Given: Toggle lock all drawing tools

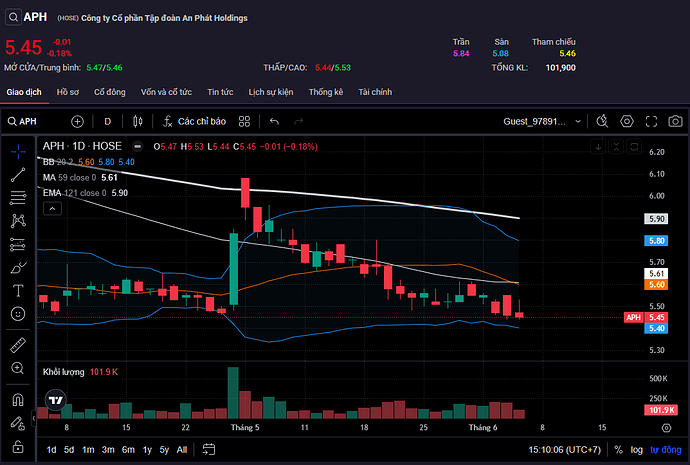Looking at the screenshot, I should pos(18,447).
